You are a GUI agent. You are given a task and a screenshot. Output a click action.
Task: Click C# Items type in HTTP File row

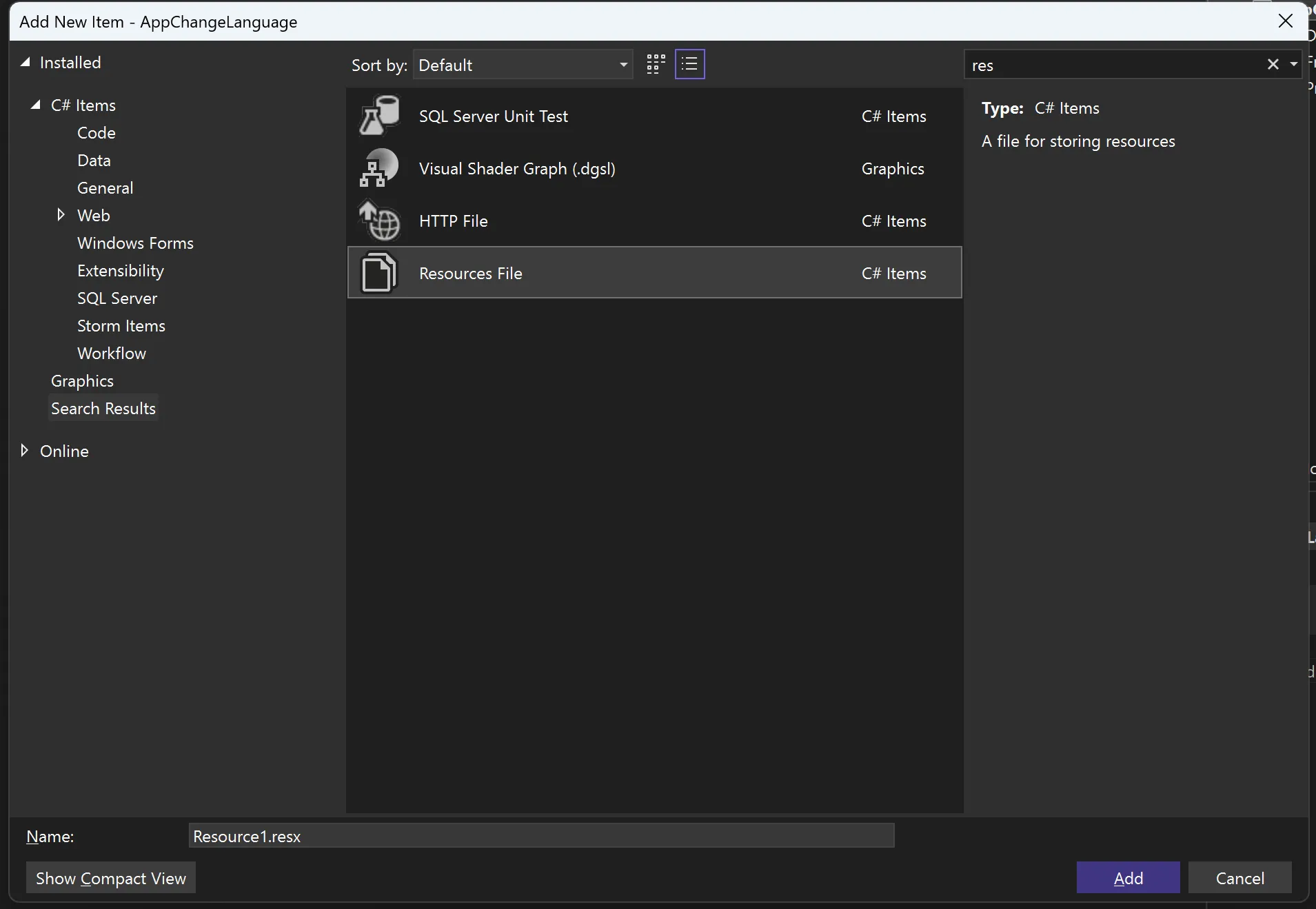(x=893, y=221)
